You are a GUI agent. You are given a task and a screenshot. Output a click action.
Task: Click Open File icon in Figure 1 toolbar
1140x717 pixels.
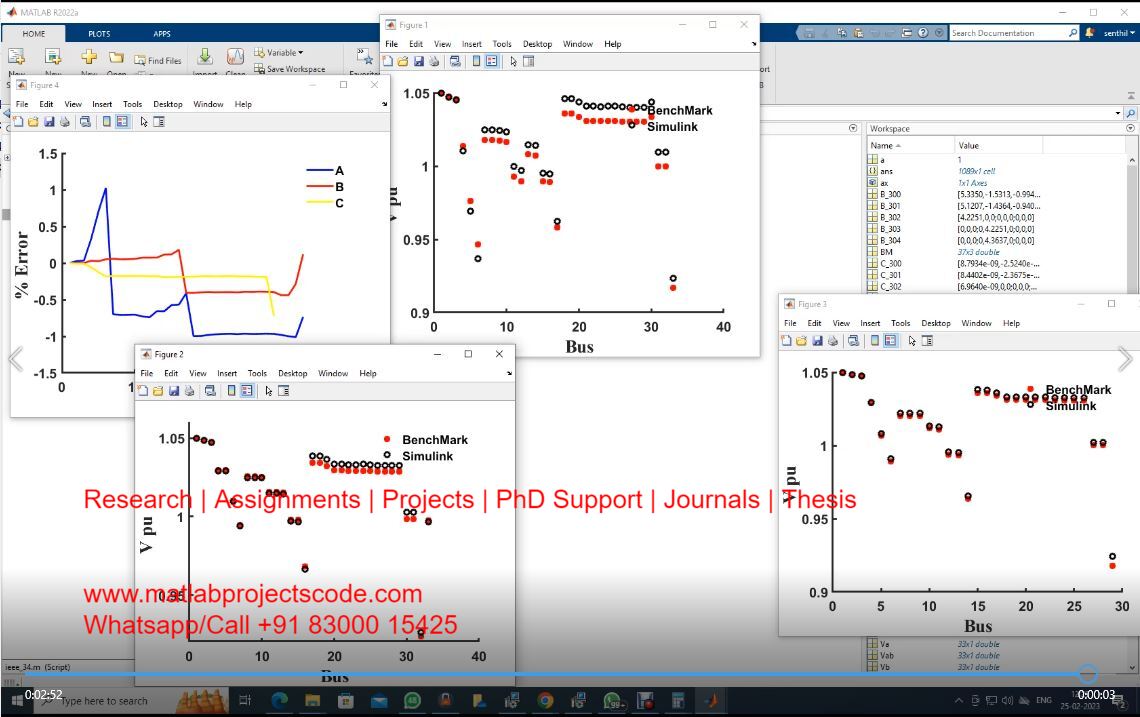pyautogui.click(x=403, y=62)
